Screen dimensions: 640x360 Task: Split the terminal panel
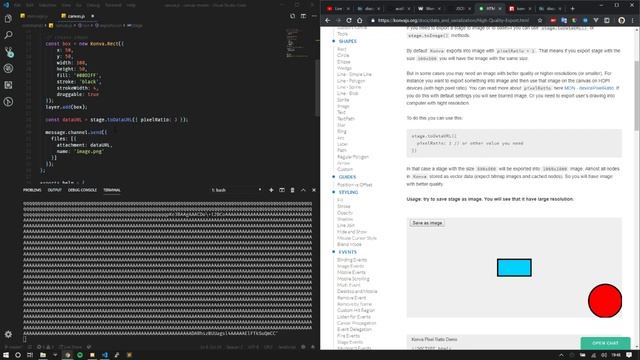point(282,190)
